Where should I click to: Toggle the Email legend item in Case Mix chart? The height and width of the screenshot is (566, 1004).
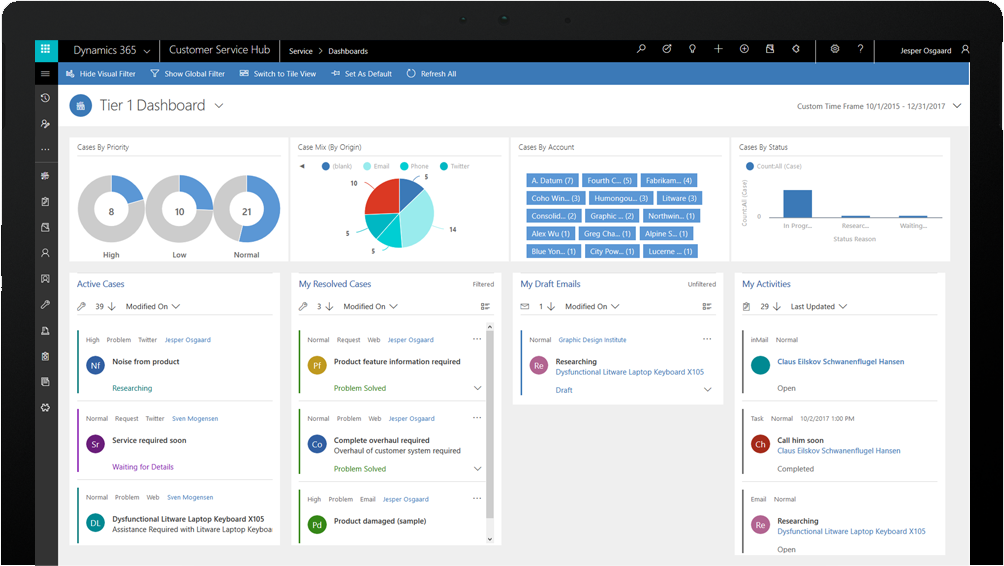click(376, 166)
